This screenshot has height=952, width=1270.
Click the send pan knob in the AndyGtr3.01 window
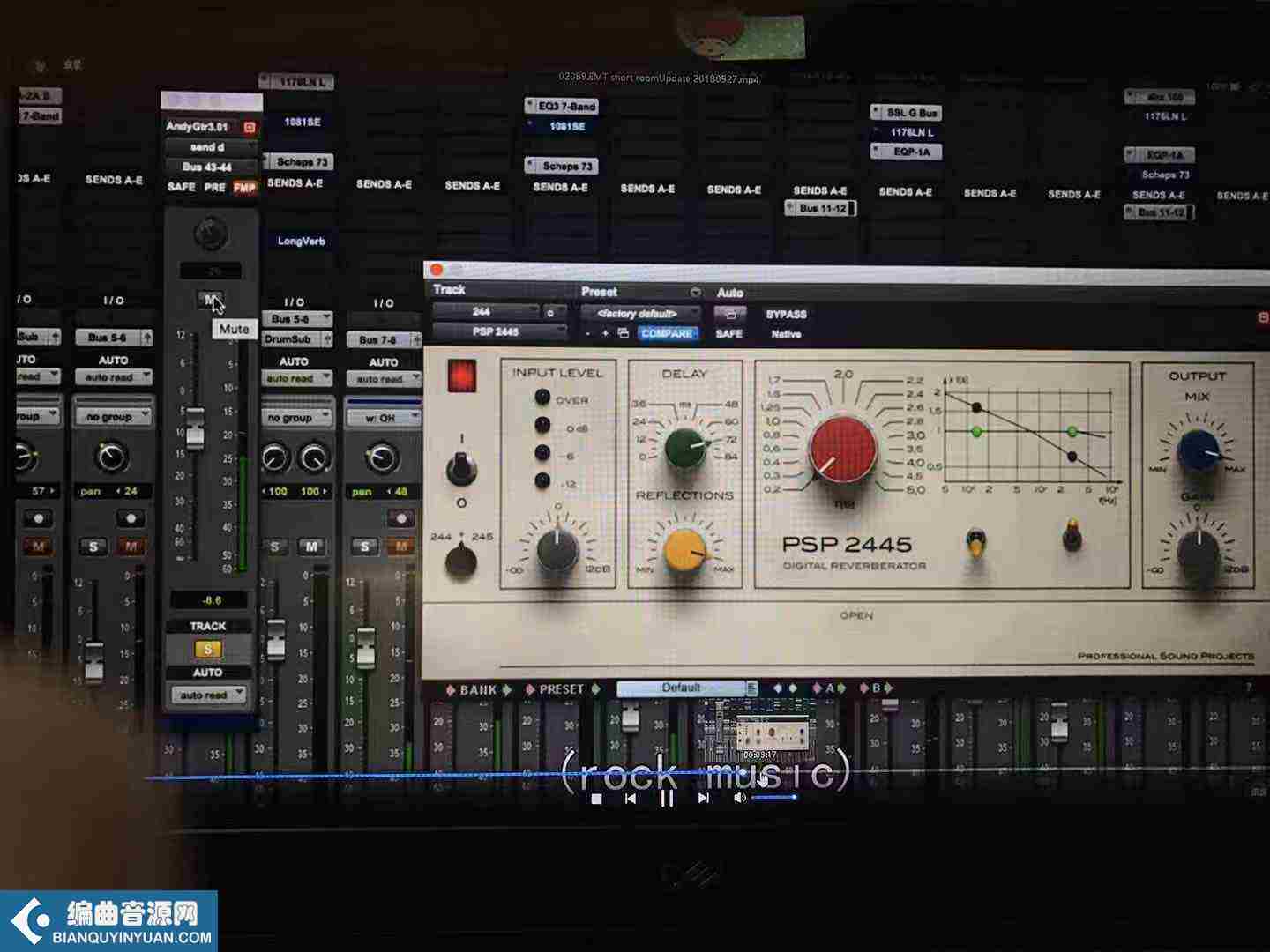tap(210, 234)
